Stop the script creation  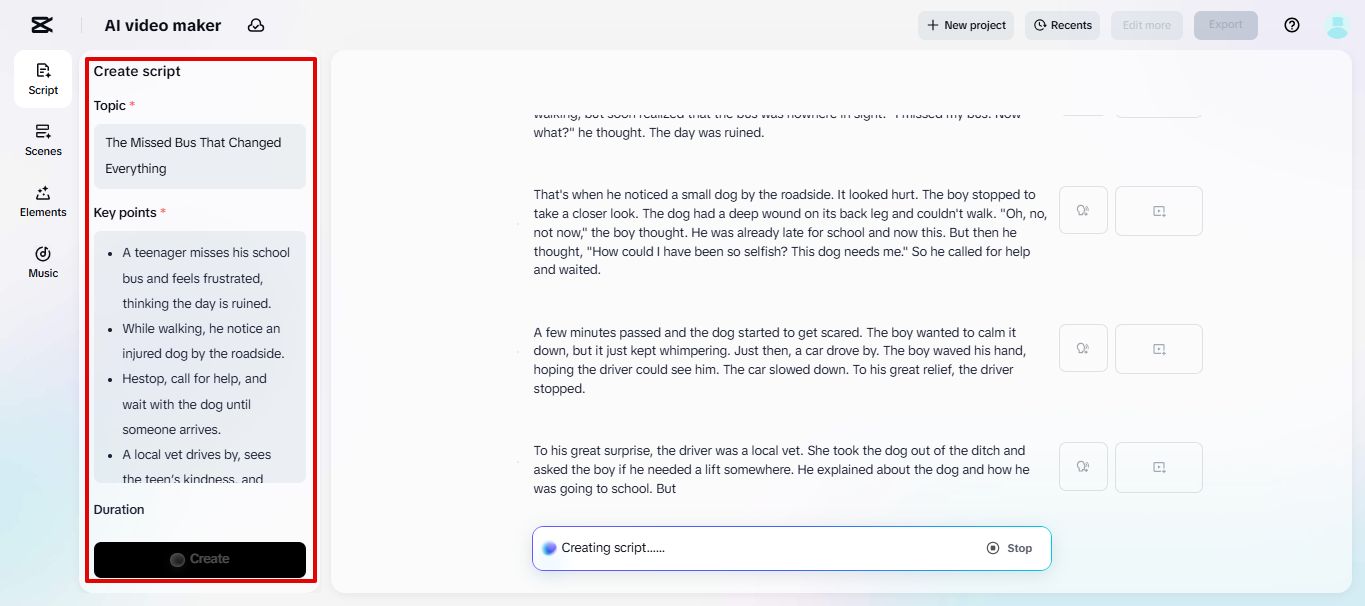[1009, 548]
